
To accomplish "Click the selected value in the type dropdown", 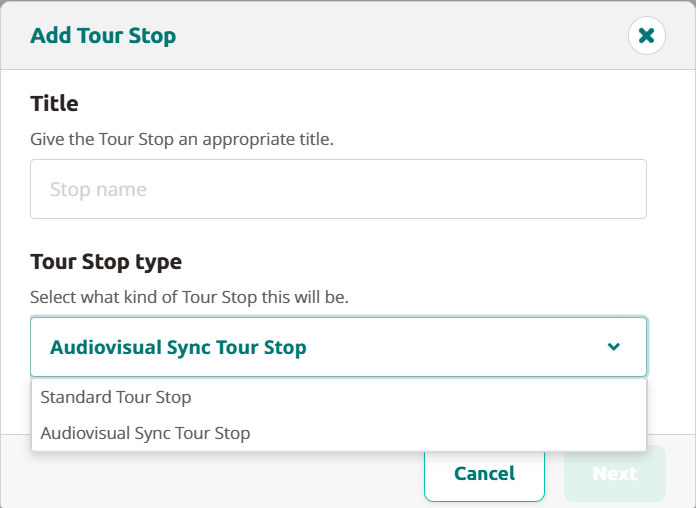I will click(178, 348).
